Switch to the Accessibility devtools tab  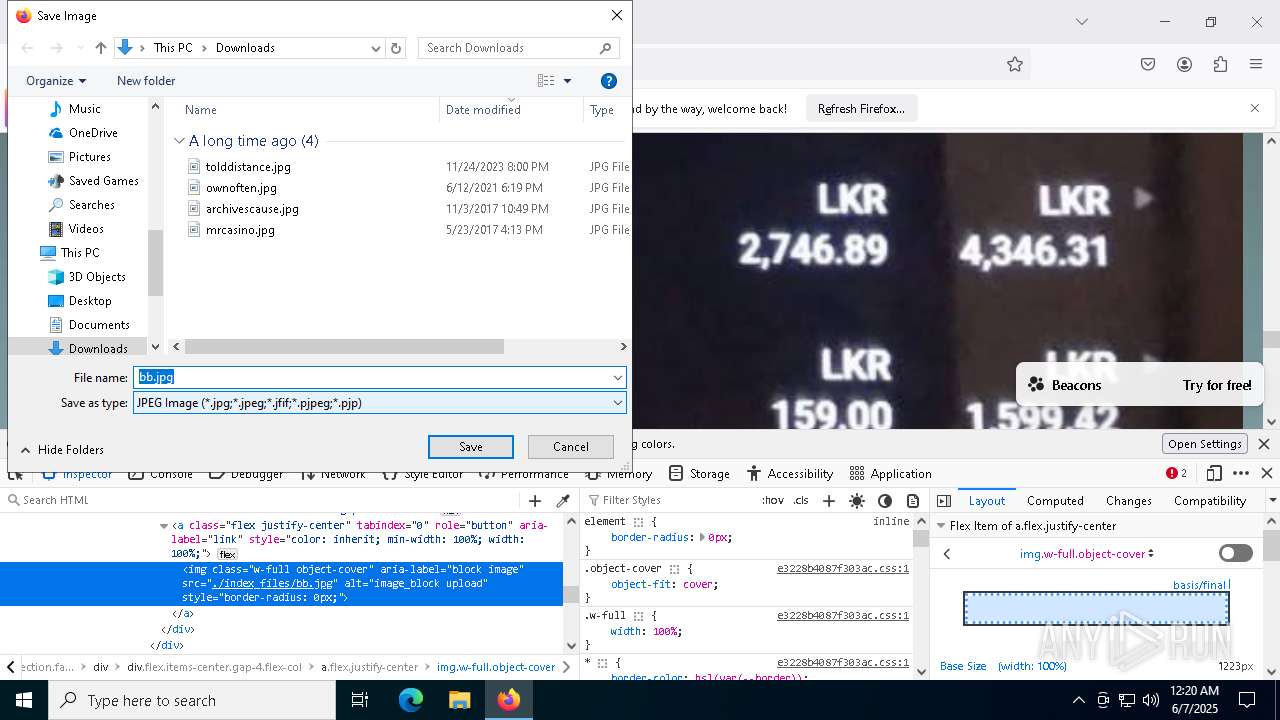(x=790, y=473)
